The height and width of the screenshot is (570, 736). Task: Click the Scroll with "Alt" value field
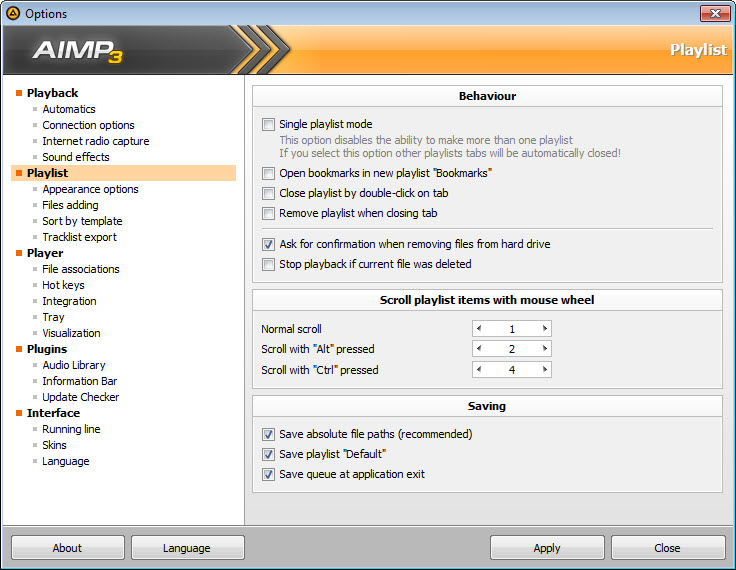[x=512, y=349]
